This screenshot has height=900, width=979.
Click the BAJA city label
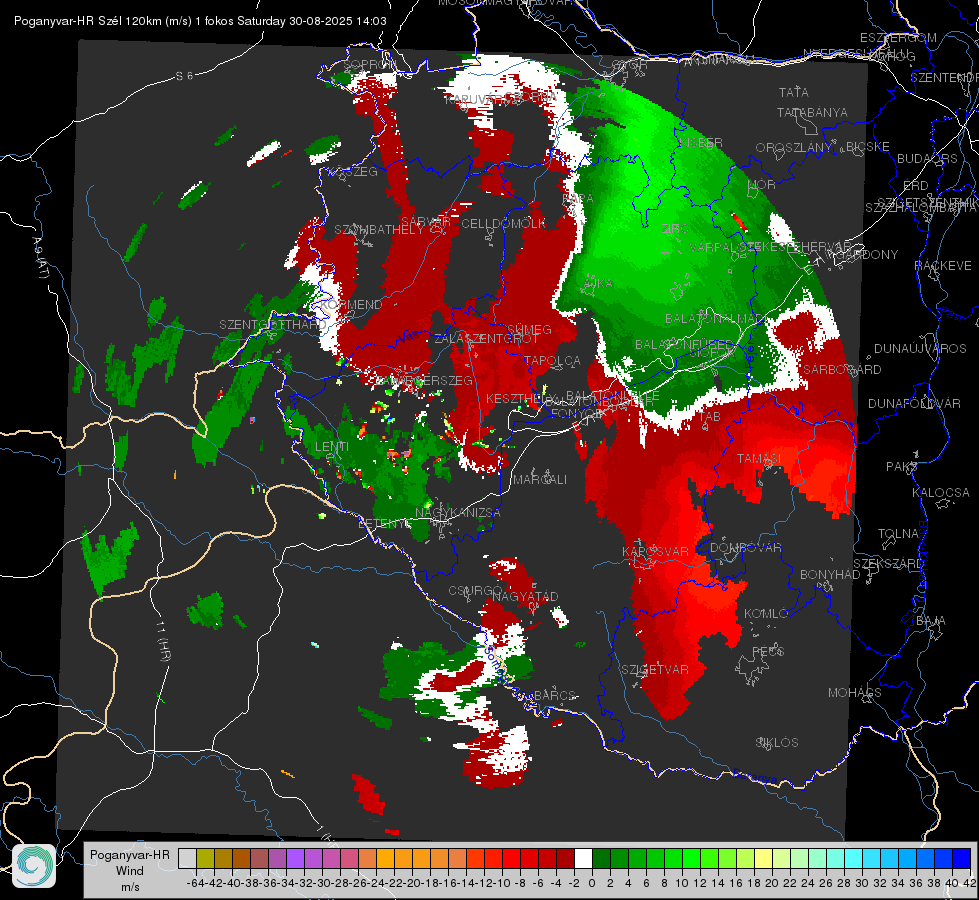pos(931,621)
